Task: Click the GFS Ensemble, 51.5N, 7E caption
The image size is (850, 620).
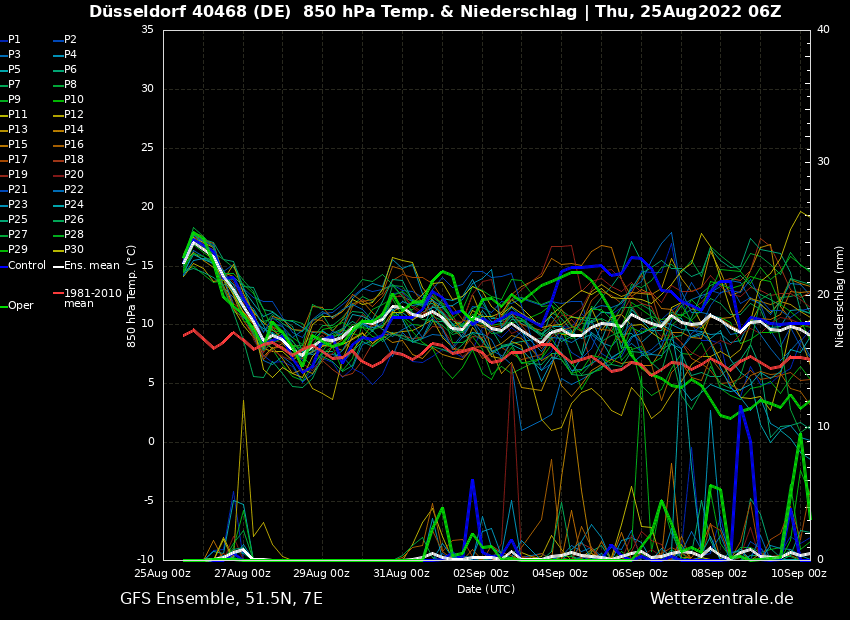Action: (x=221, y=598)
